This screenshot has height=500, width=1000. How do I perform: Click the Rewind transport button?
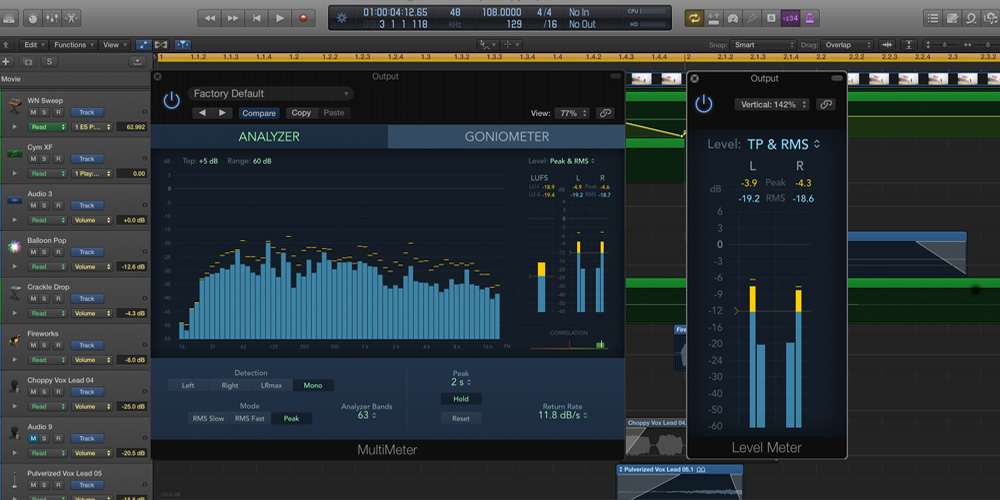(209, 18)
